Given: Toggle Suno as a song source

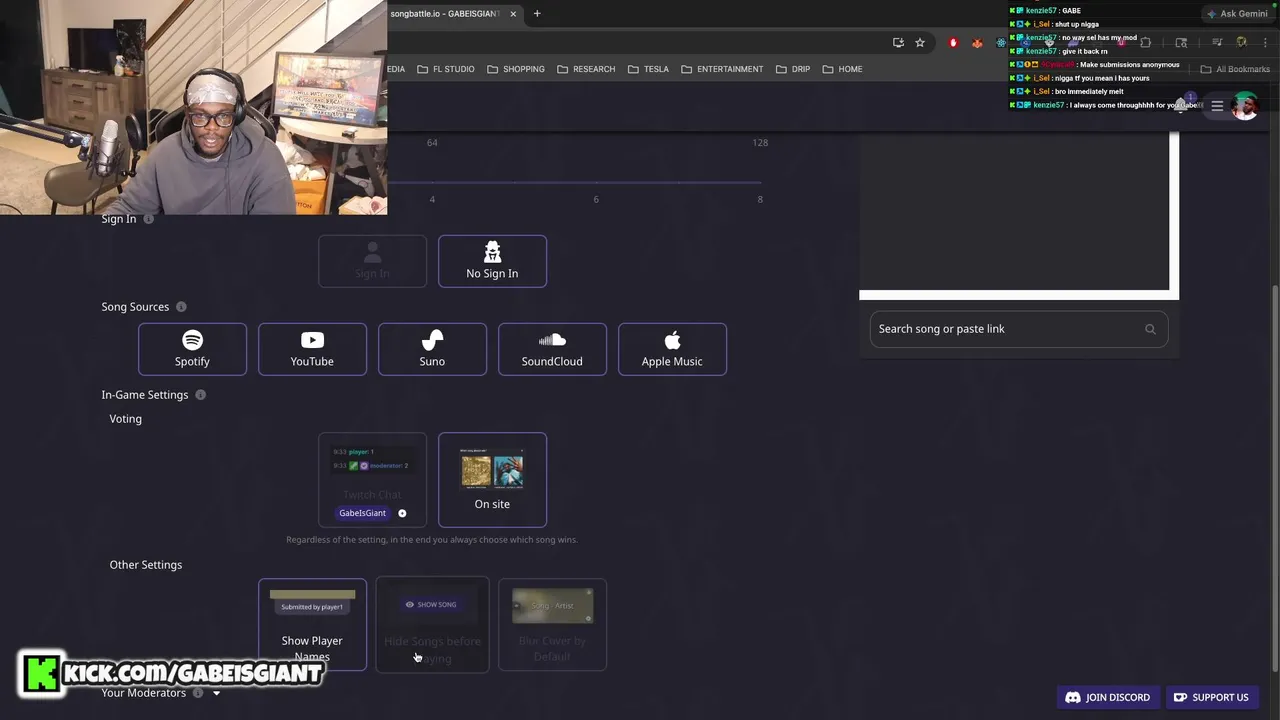Looking at the screenshot, I should (x=432, y=349).
